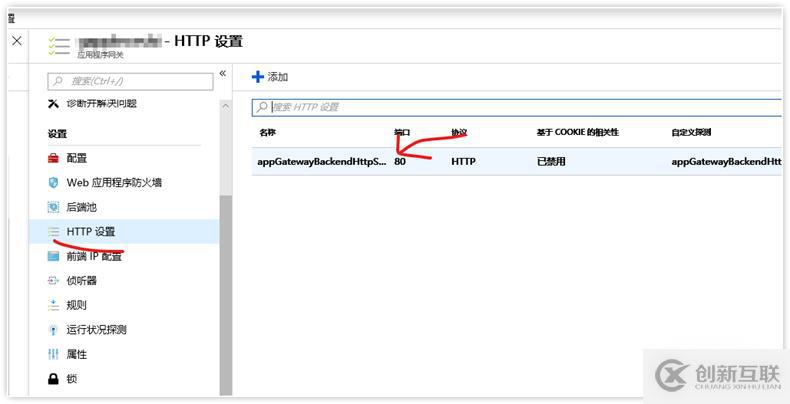
Task: Focus the sidebar search (Ctrl+/) box
Action: [x=130, y=81]
